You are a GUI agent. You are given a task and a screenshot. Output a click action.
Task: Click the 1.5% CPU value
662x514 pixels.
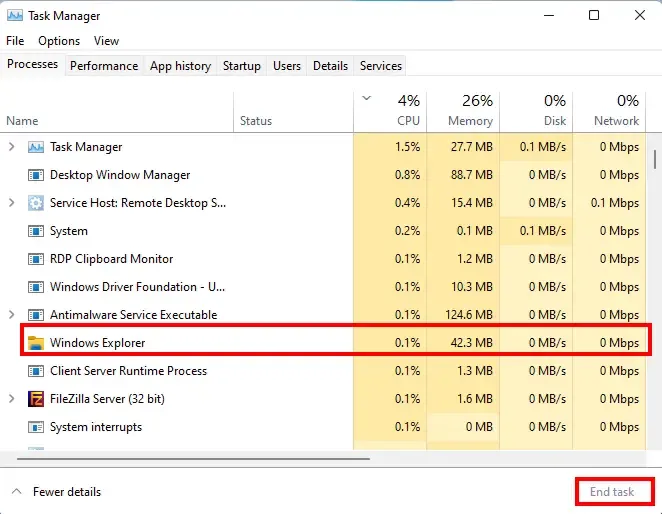pos(407,147)
